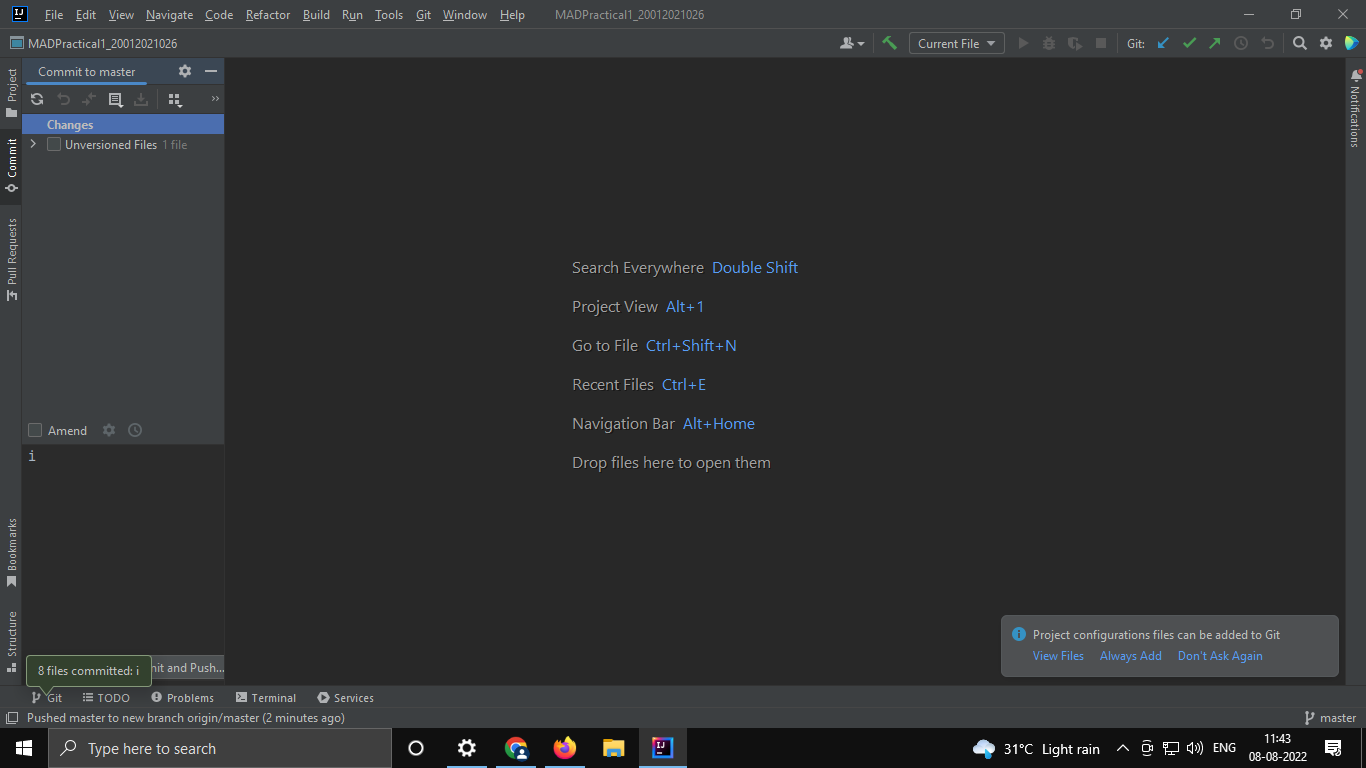Select the build hammer icon
Viewport: 1366px width, 768px height.
click(x=890, y=43)
